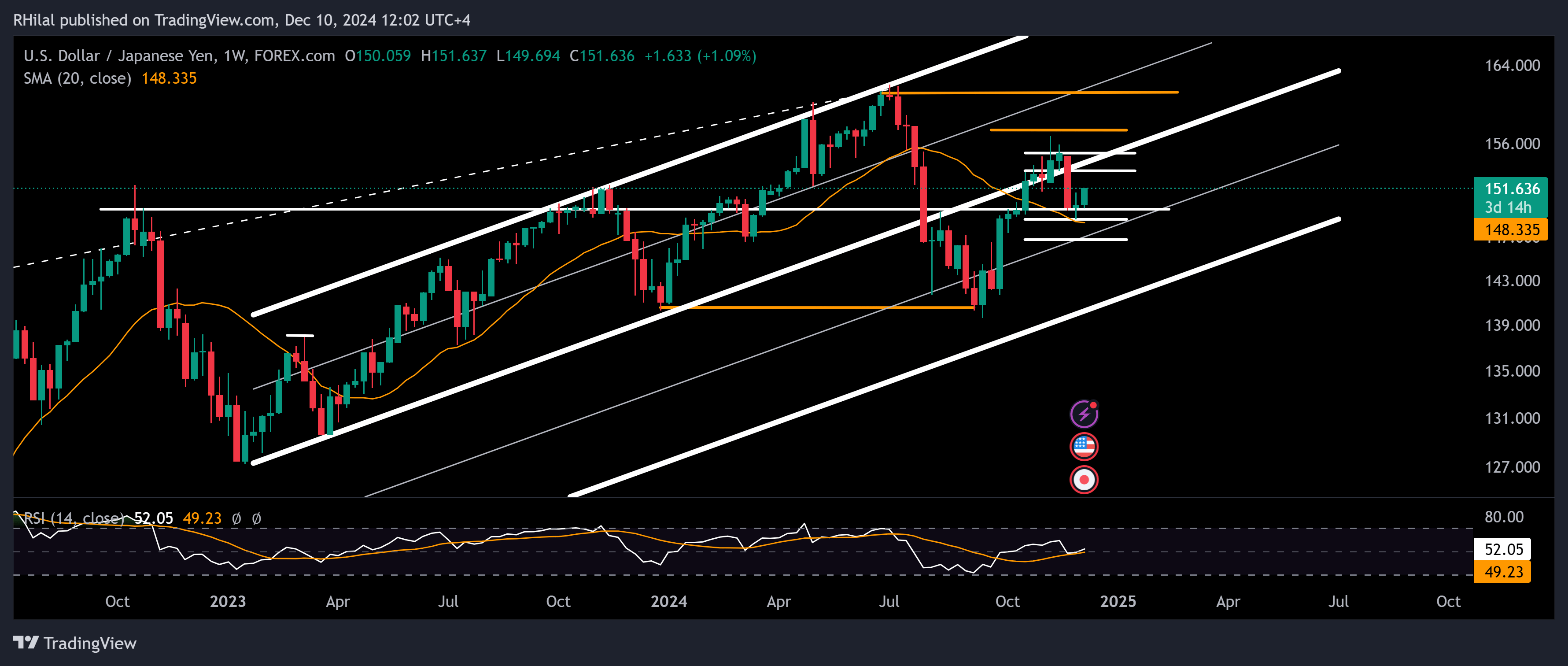Click the 2023 label on time axis
The width and height of the screenshot is (1568, 666).
coord(228,601)
